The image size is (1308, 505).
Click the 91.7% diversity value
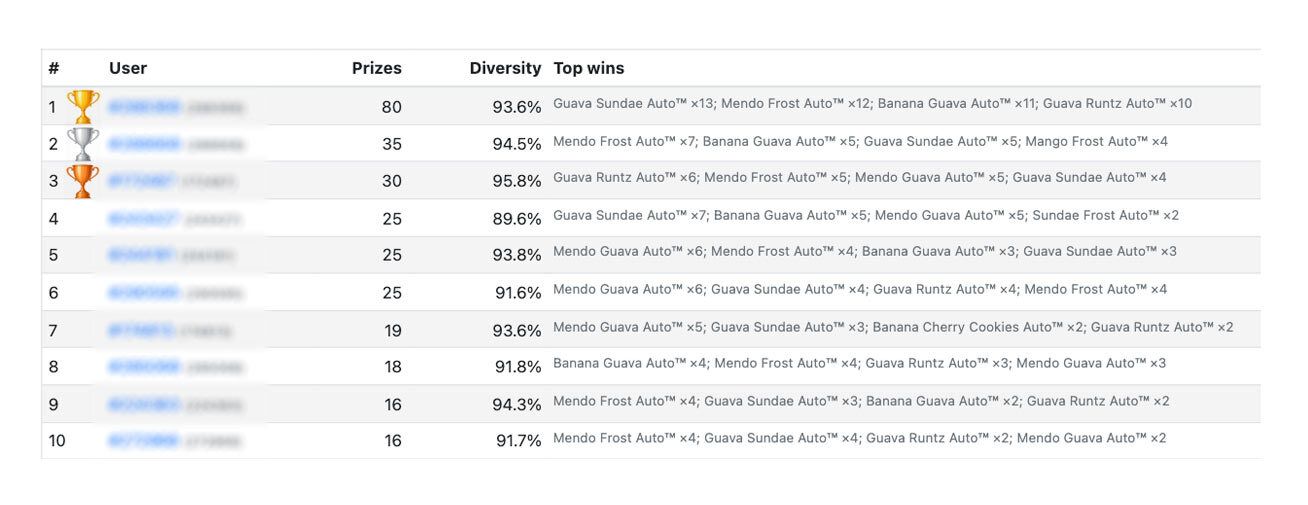click(x=518, y=440)
